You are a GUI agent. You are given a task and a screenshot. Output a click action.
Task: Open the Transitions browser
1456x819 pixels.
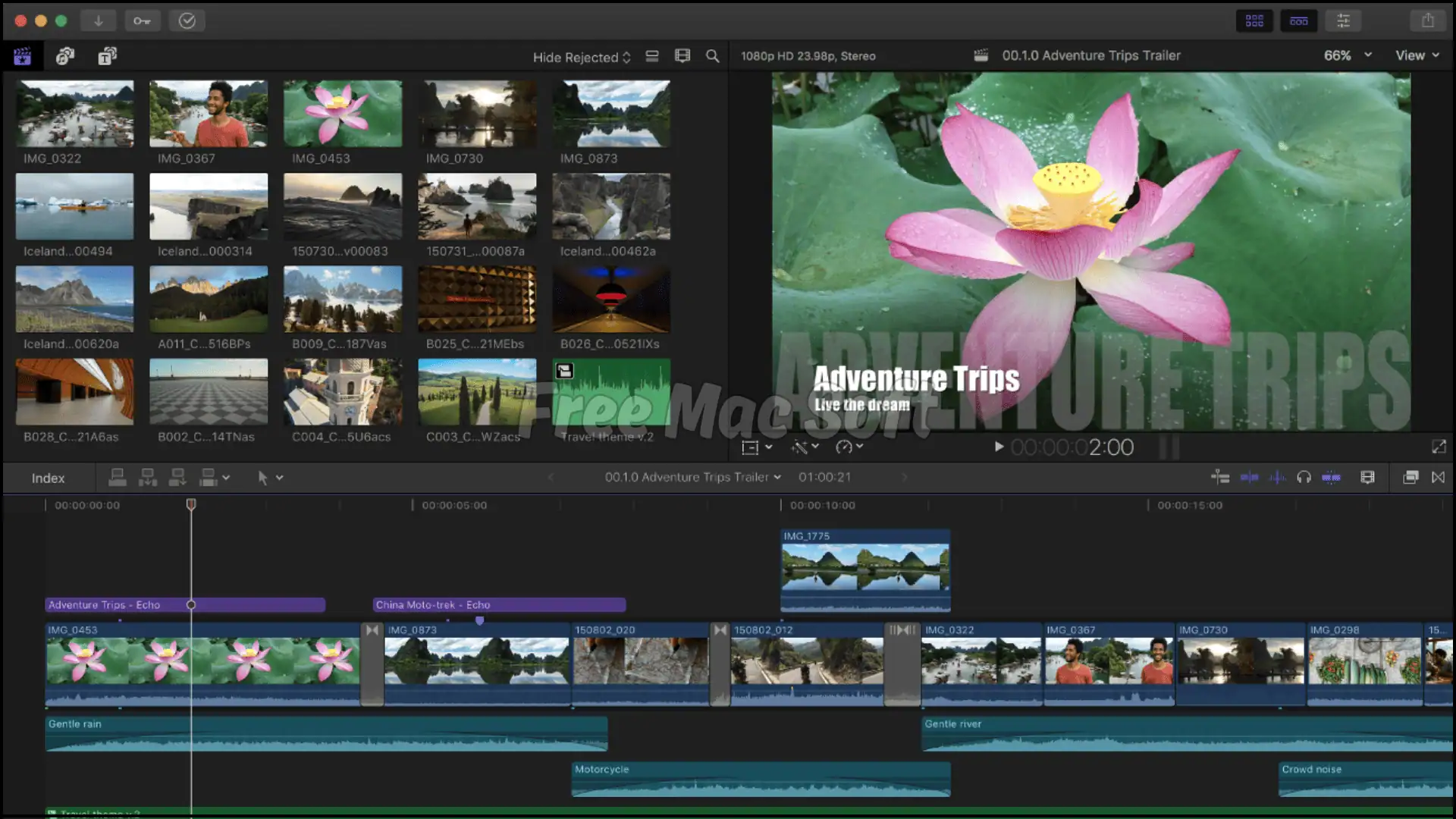click(1298, 20)
